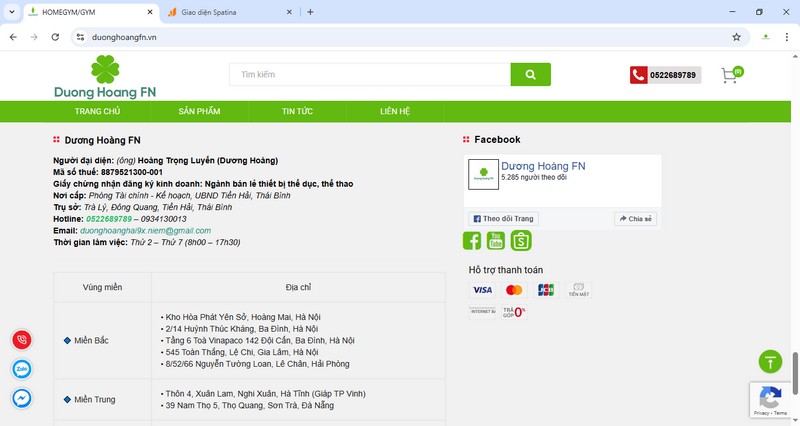Screen dimensions: 800x426
Task: Click the Chia sẻ share button
Action: click(635, 218)
